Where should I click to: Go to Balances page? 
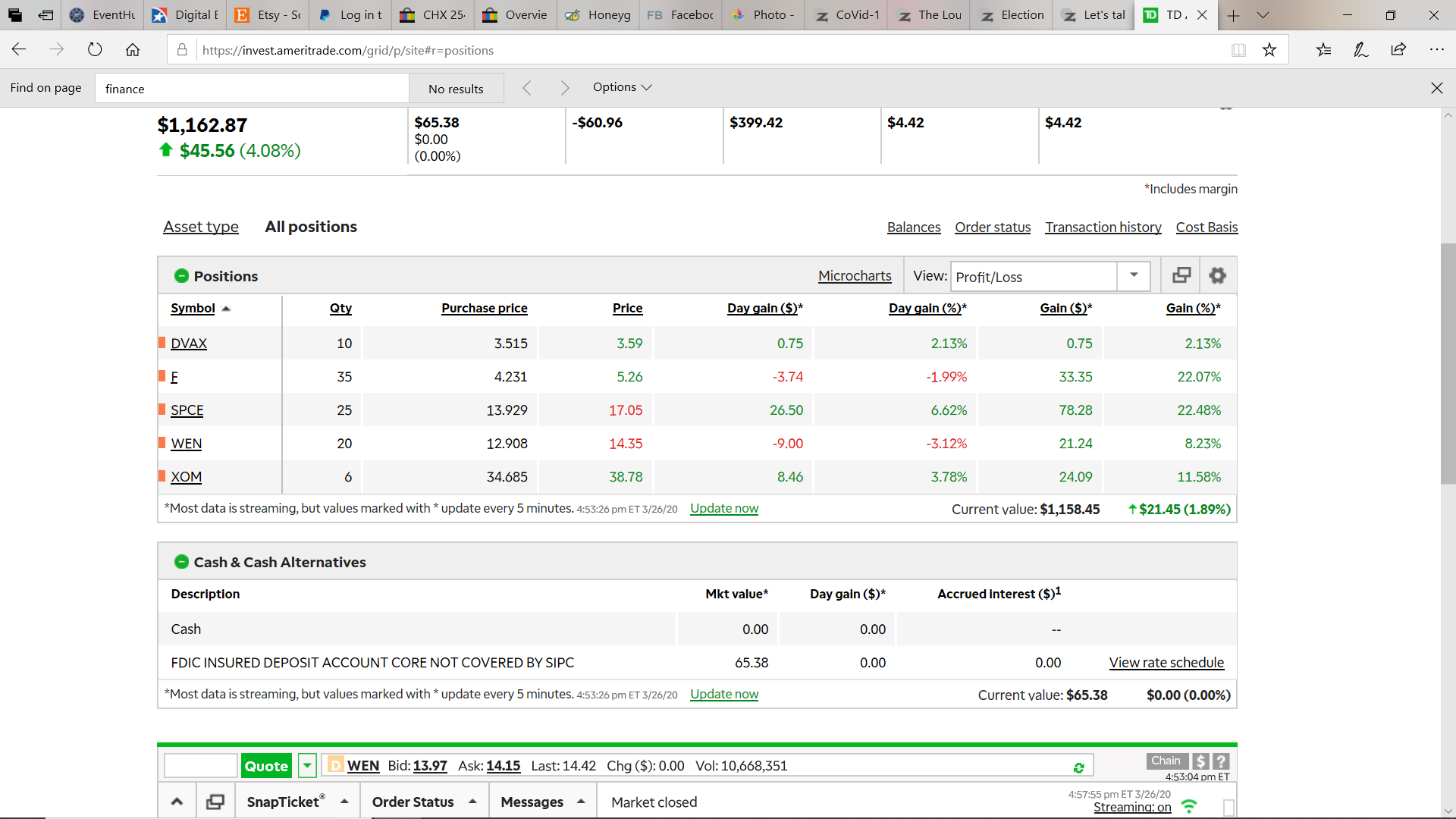coord(914,227)
